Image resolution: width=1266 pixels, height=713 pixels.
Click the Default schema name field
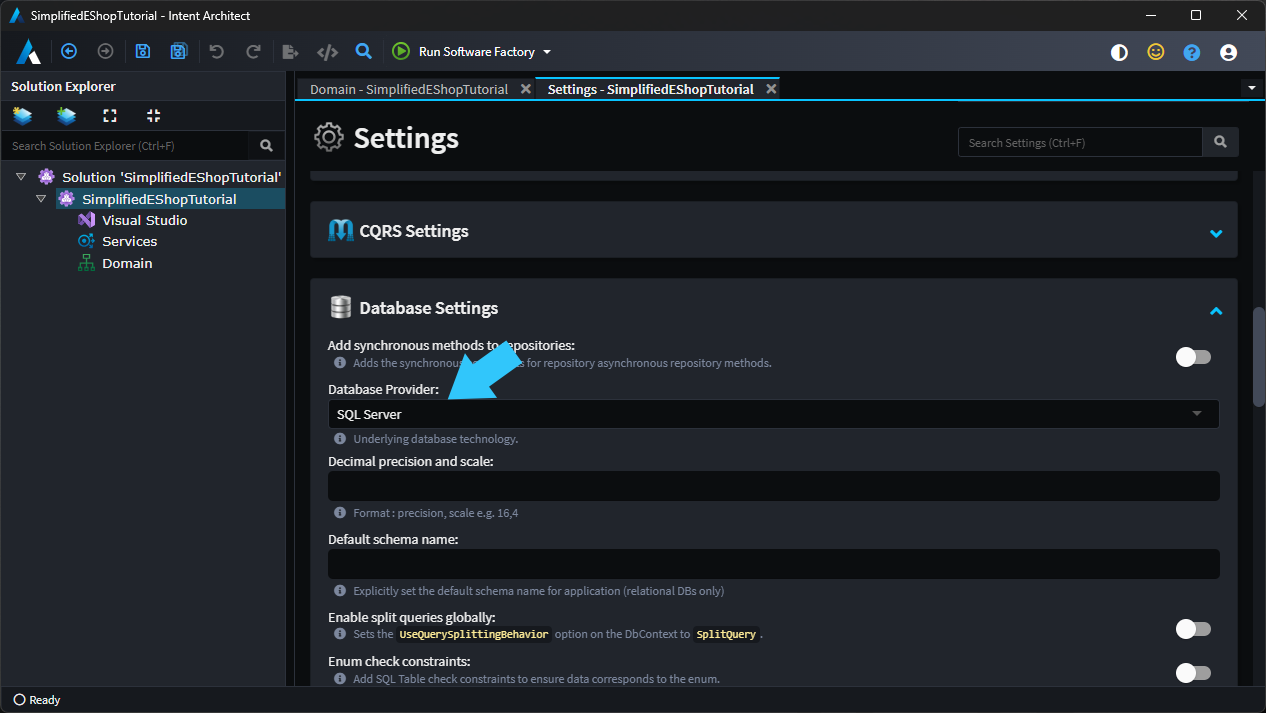tap(773, 564)
